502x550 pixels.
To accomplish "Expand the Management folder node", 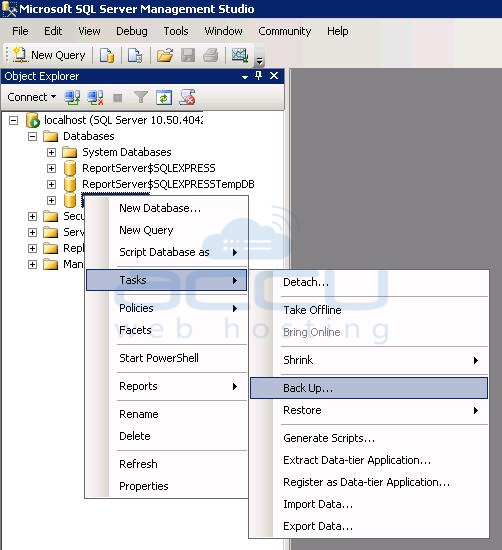I will (x=32, y=264).
